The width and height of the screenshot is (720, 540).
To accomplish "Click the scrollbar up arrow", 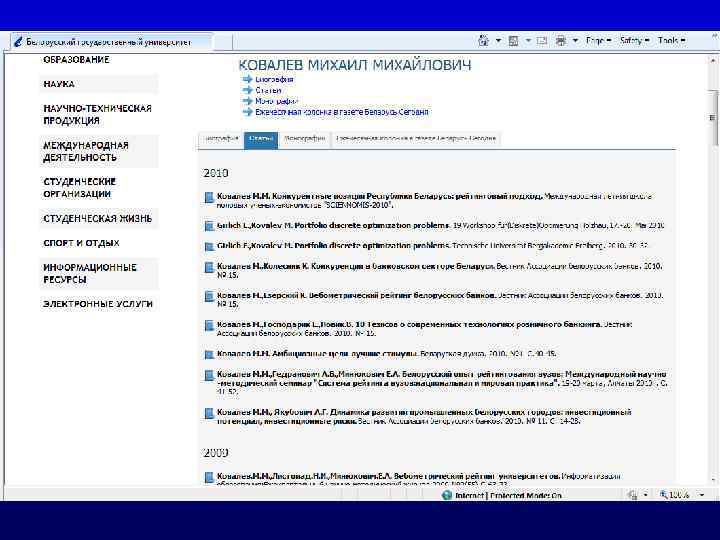I will [x=713, y=60].
